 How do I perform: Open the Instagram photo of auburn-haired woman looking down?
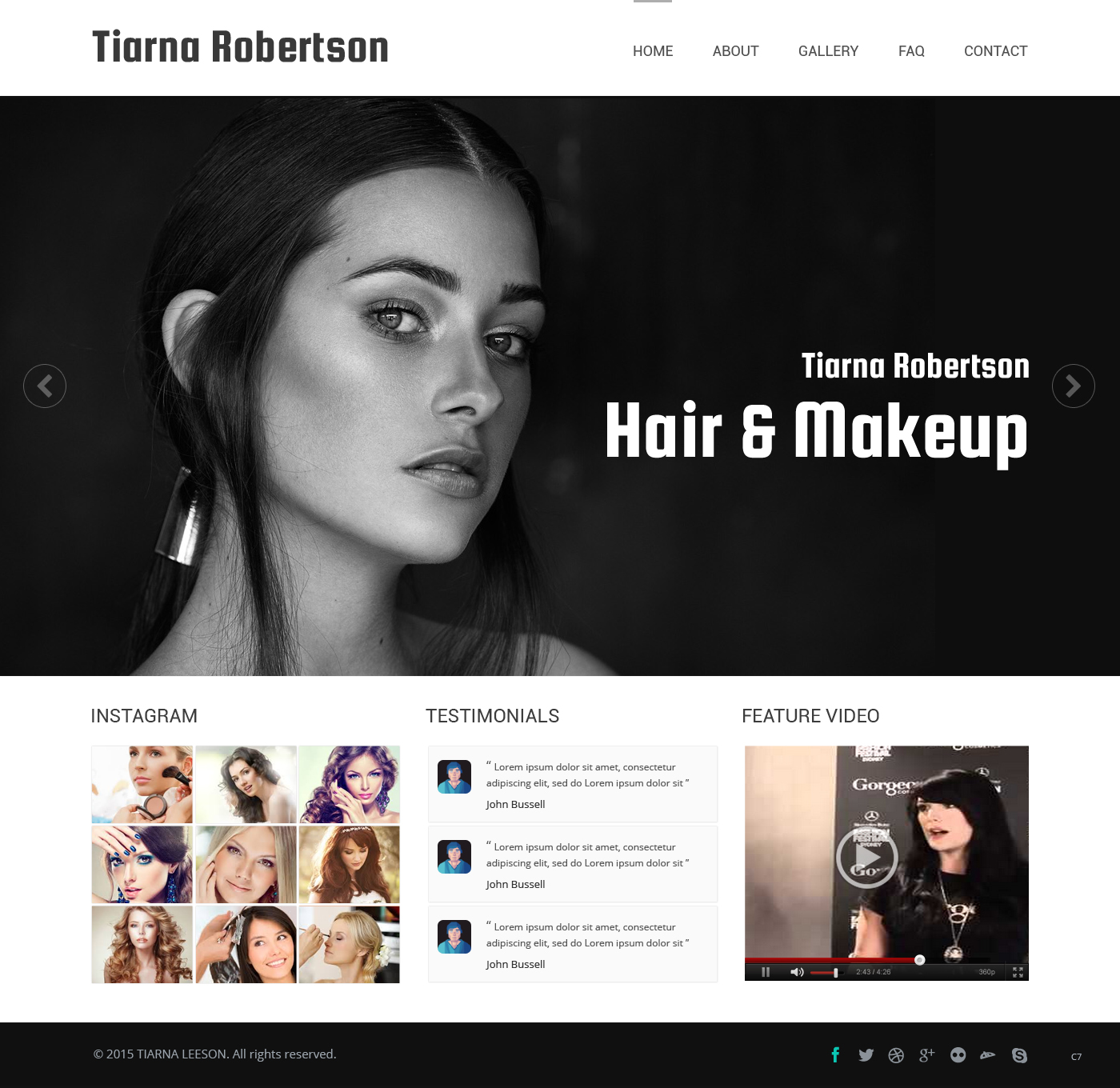pos(350,865)
